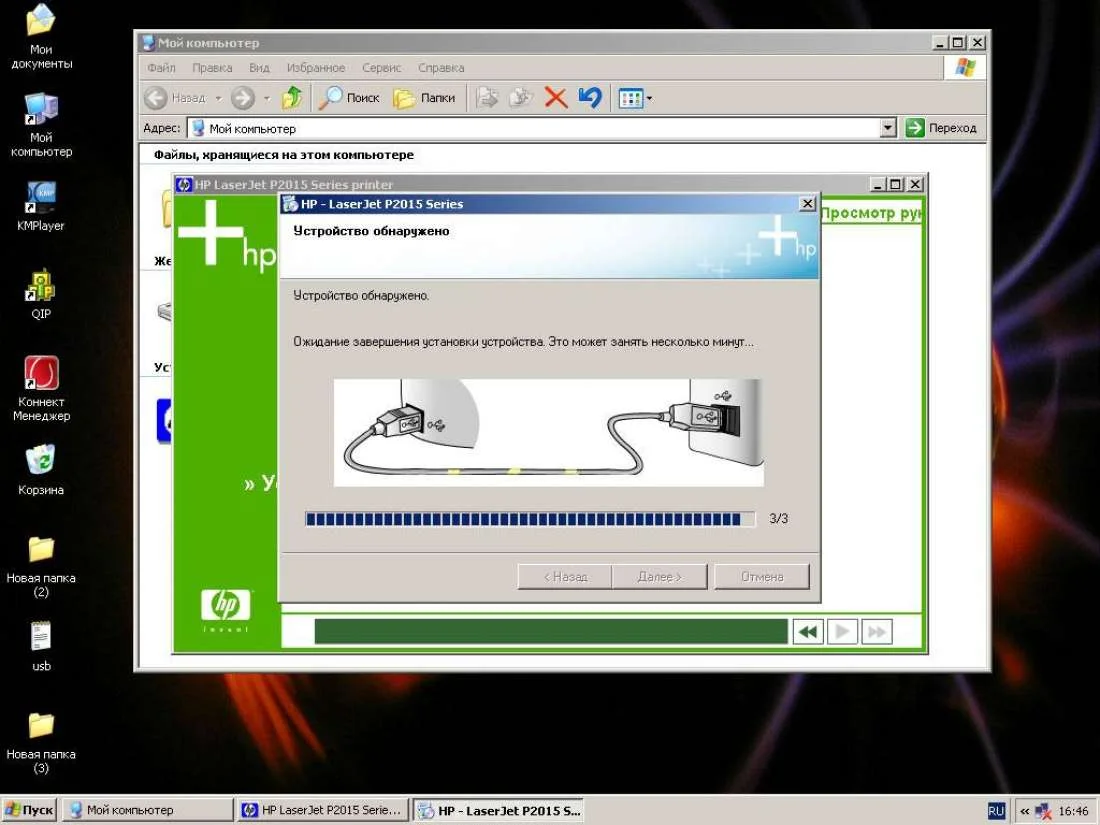Screen dimensions: 1100x825
Task: Click the Просмотр рук link in HP window
Action: pyautogui.click(x=871, y=213)
